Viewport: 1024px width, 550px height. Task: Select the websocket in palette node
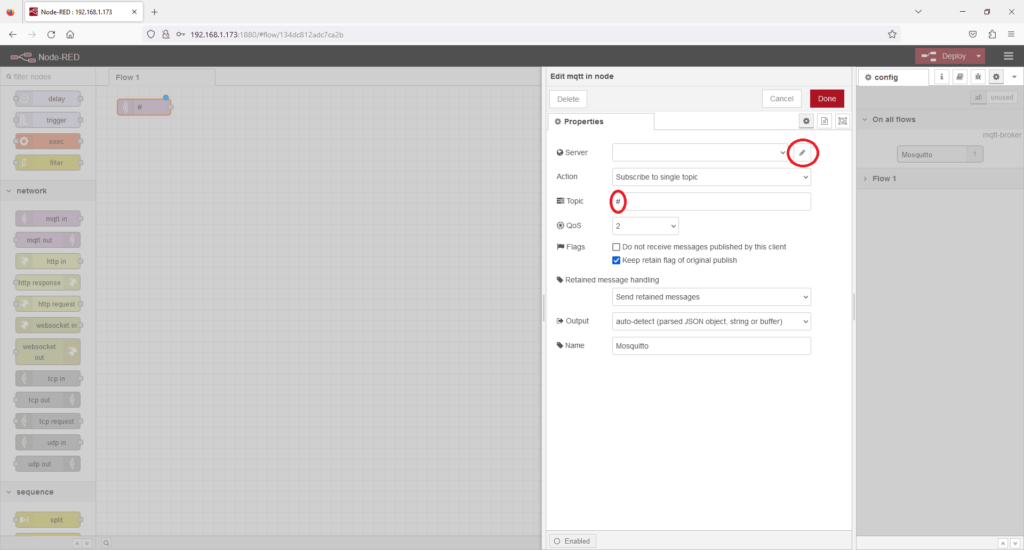tap(49, 325)
